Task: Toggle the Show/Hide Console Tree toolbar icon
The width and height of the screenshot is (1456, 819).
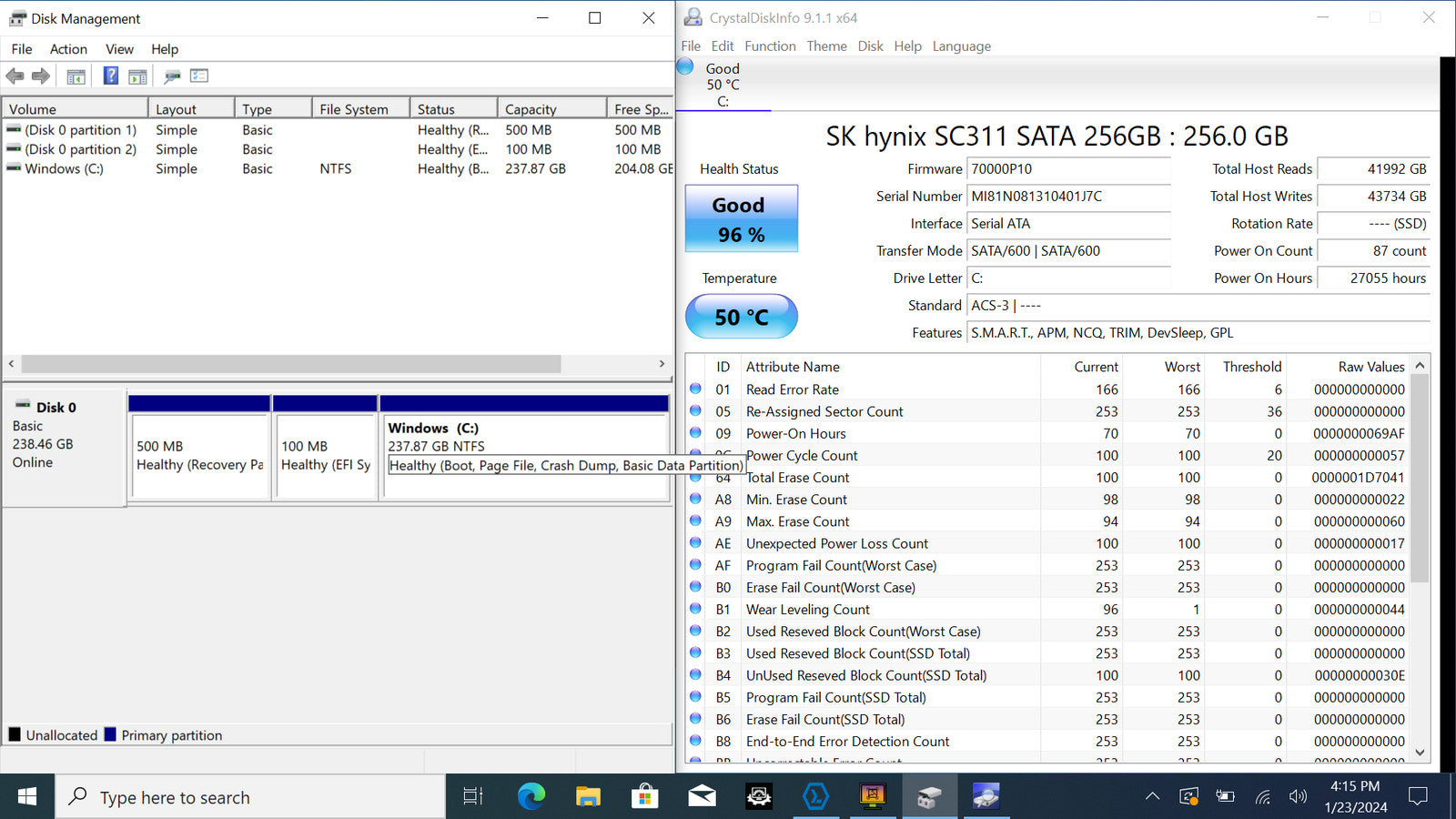Action: [x=76, y=76]
